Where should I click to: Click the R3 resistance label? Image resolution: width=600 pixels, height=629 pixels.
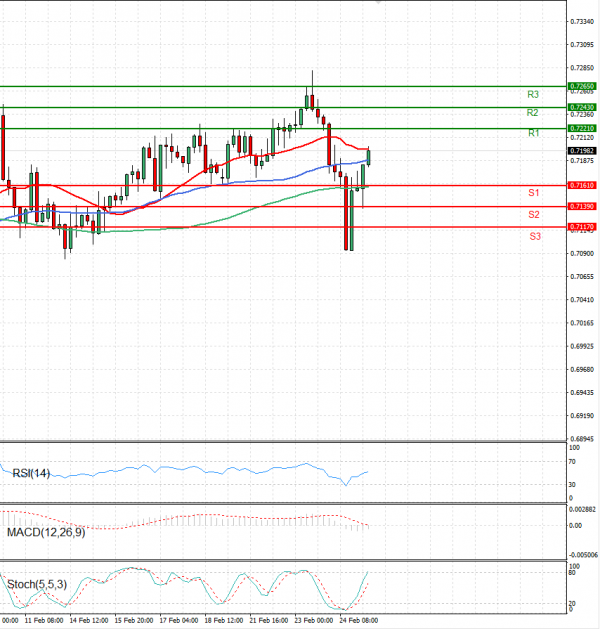coord(533,95)
